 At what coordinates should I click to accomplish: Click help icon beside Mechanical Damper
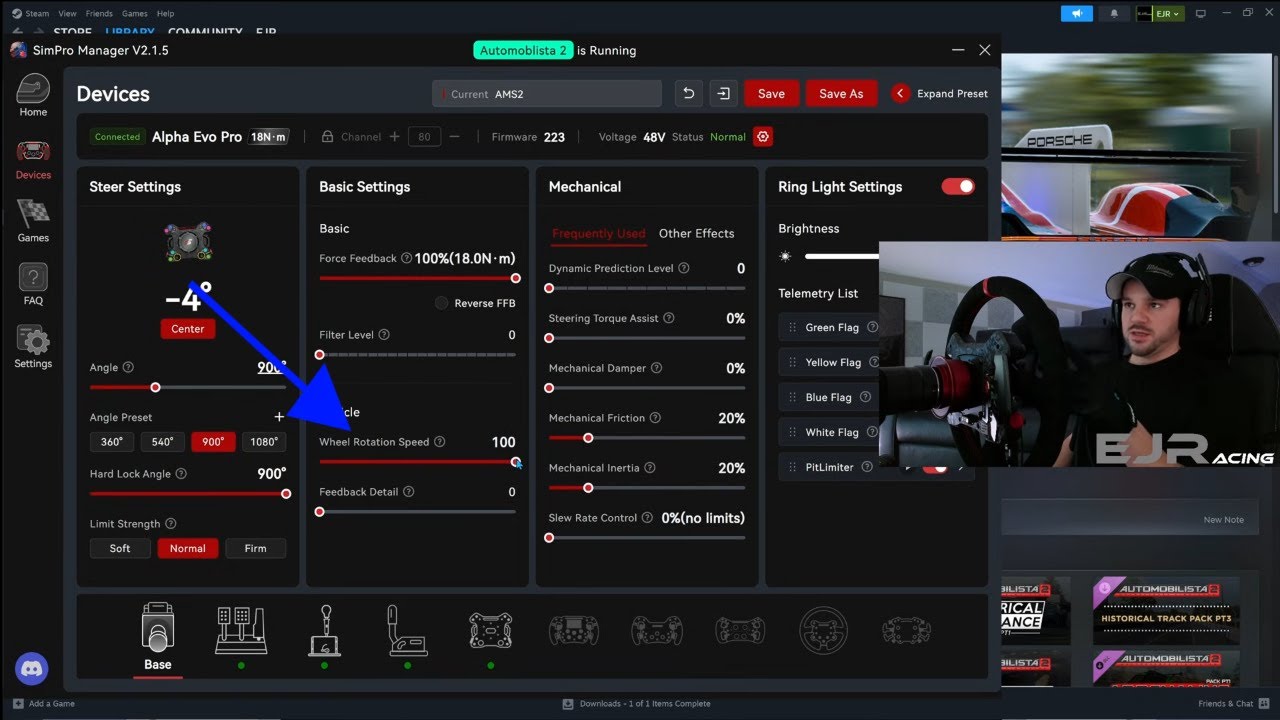(x=656, y=368)
